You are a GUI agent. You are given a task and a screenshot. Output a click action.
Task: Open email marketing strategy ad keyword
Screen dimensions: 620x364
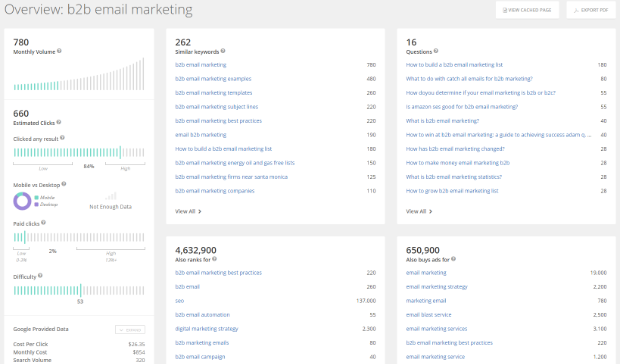(x=437, y=287)
